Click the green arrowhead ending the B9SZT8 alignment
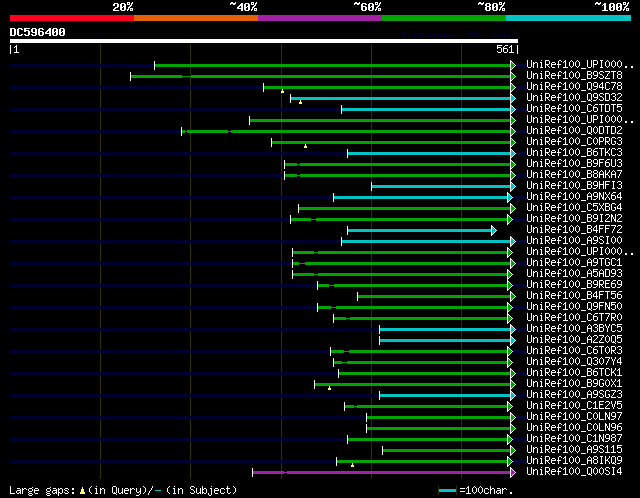The width and height of the screenshot is (640, 498). pyautogui.click(x=513, y=76)
